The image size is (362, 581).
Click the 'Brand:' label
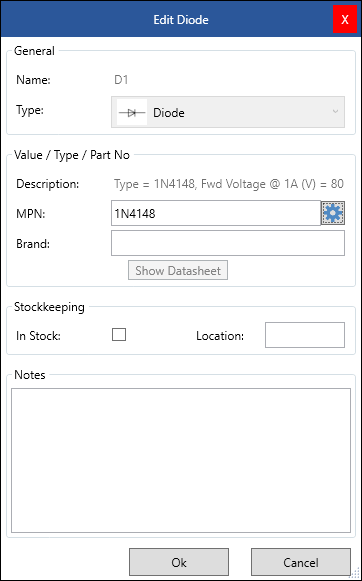pyautogui.click(x=33, y=244)
